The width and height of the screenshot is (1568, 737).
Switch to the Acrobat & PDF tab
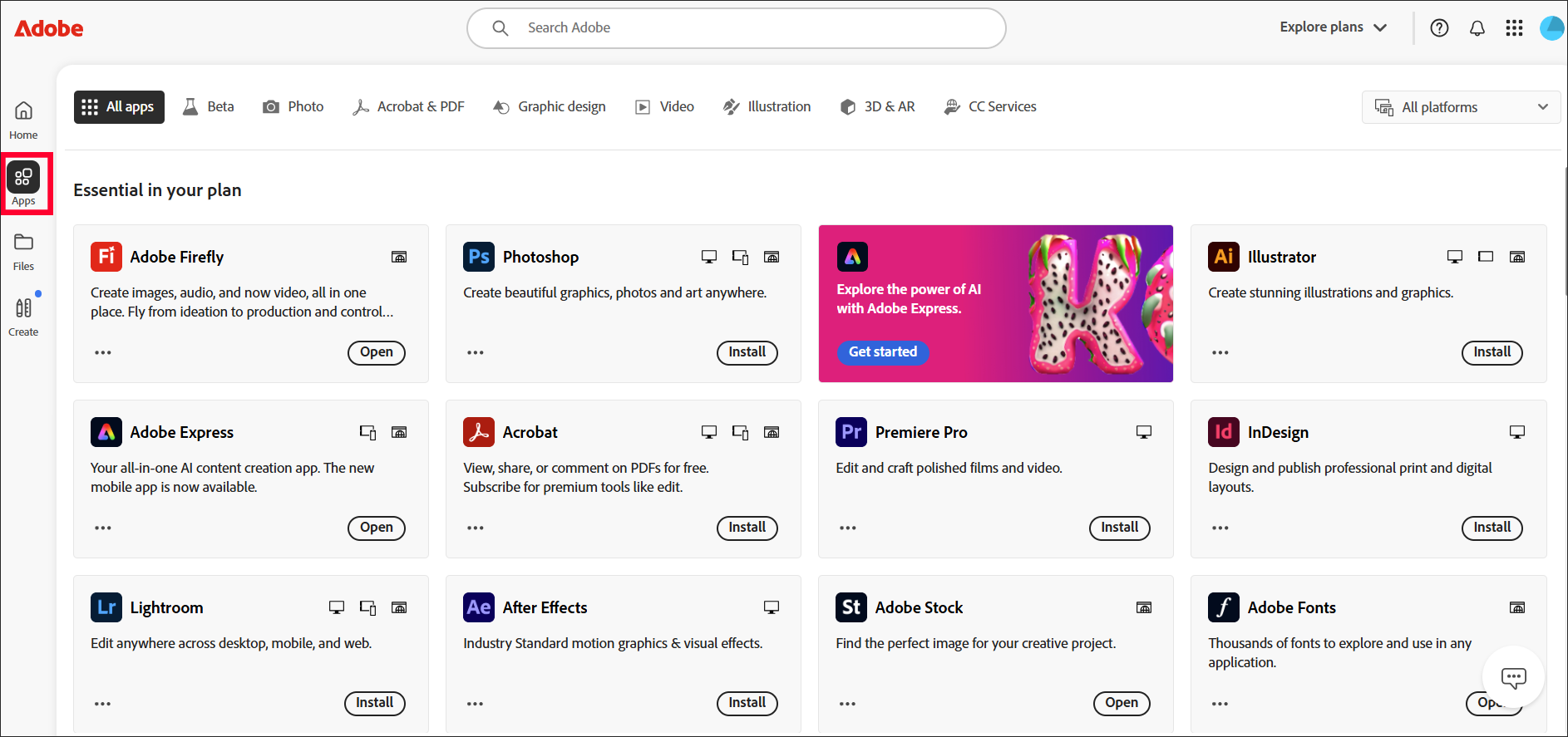point(408,107)
